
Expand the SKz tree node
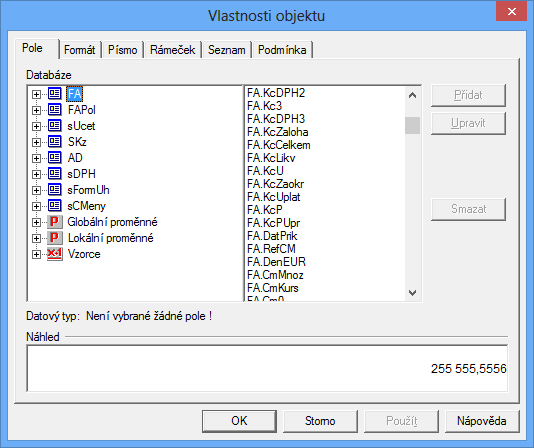(x=36, y=142)
